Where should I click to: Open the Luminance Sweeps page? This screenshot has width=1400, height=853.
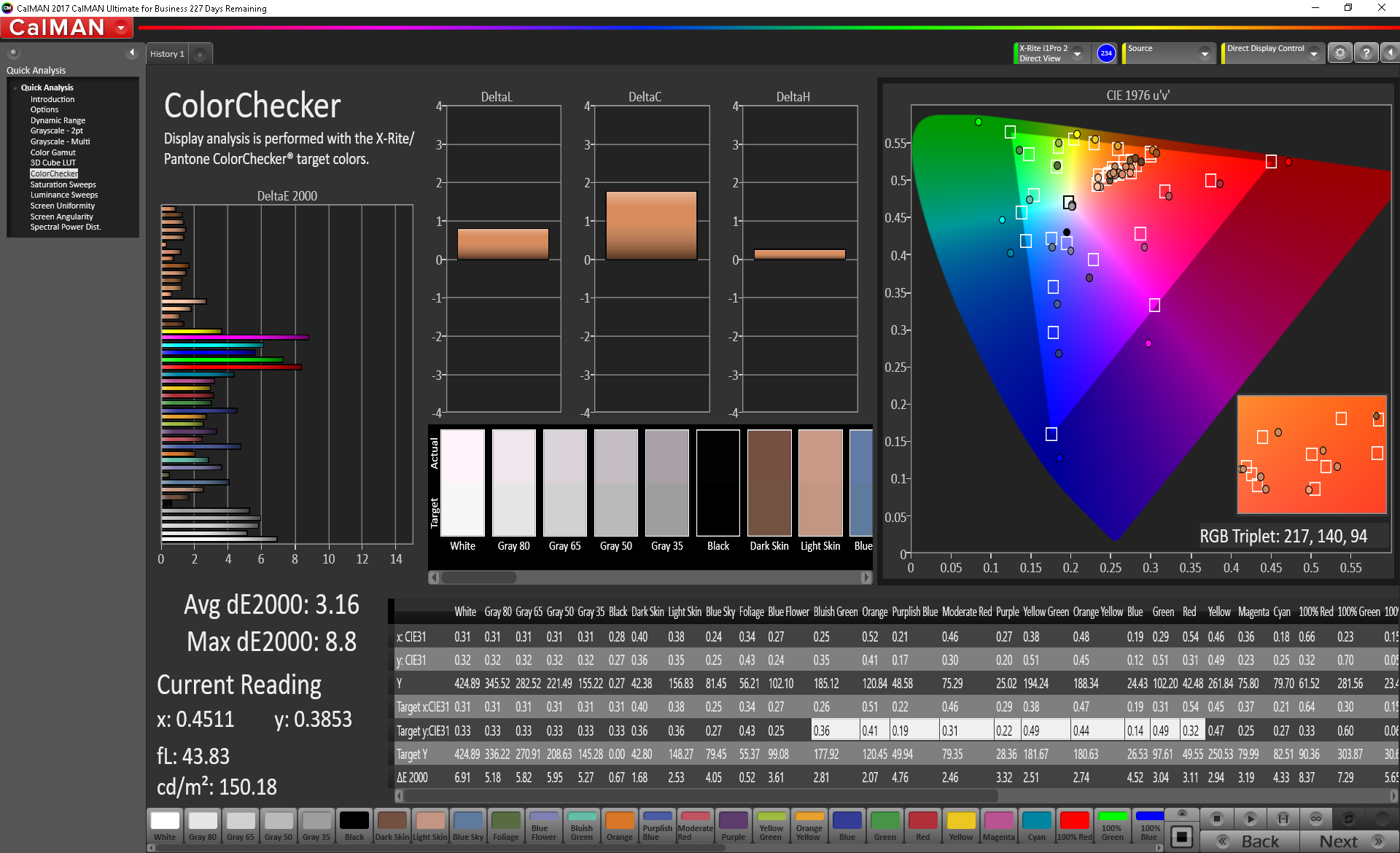[x=64, y=195]
